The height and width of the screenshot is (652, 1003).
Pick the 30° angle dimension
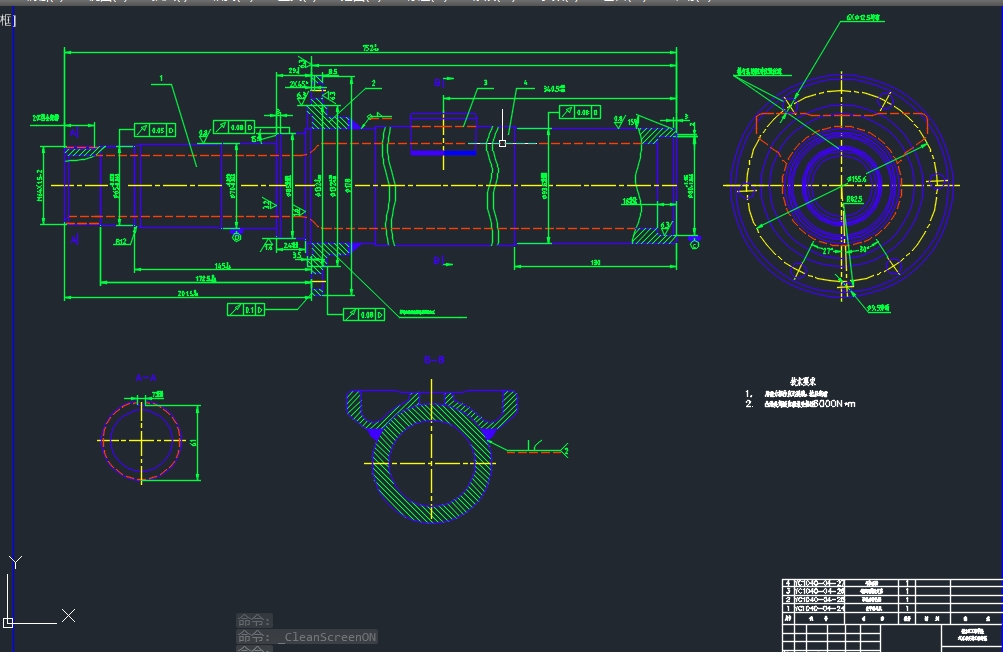pyautogui.click(x=864, y=249)
